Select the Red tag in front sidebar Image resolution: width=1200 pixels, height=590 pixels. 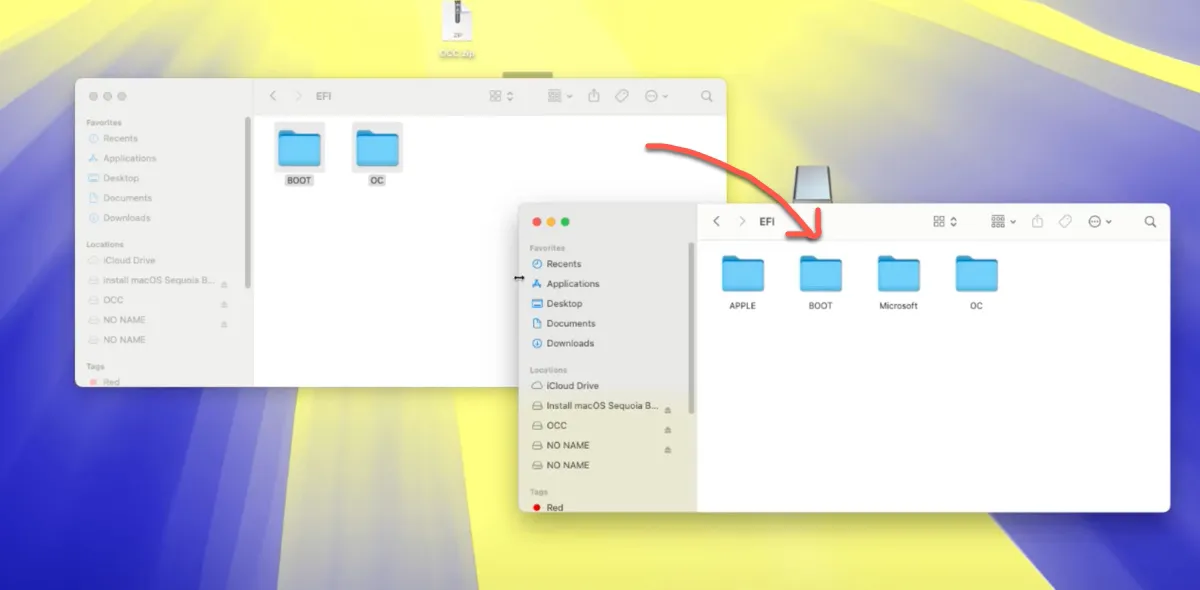click(554, 508)
